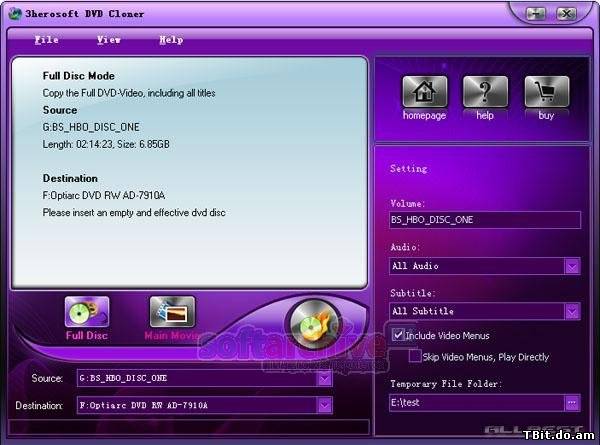
Task: Start burning with the round disc button
Action: pyautogui.click(x=314, y=324)
